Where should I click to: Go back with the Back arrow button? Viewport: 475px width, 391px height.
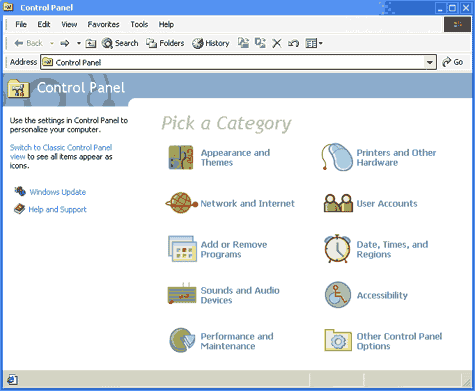pyautogui.click(x=28, y=43)
